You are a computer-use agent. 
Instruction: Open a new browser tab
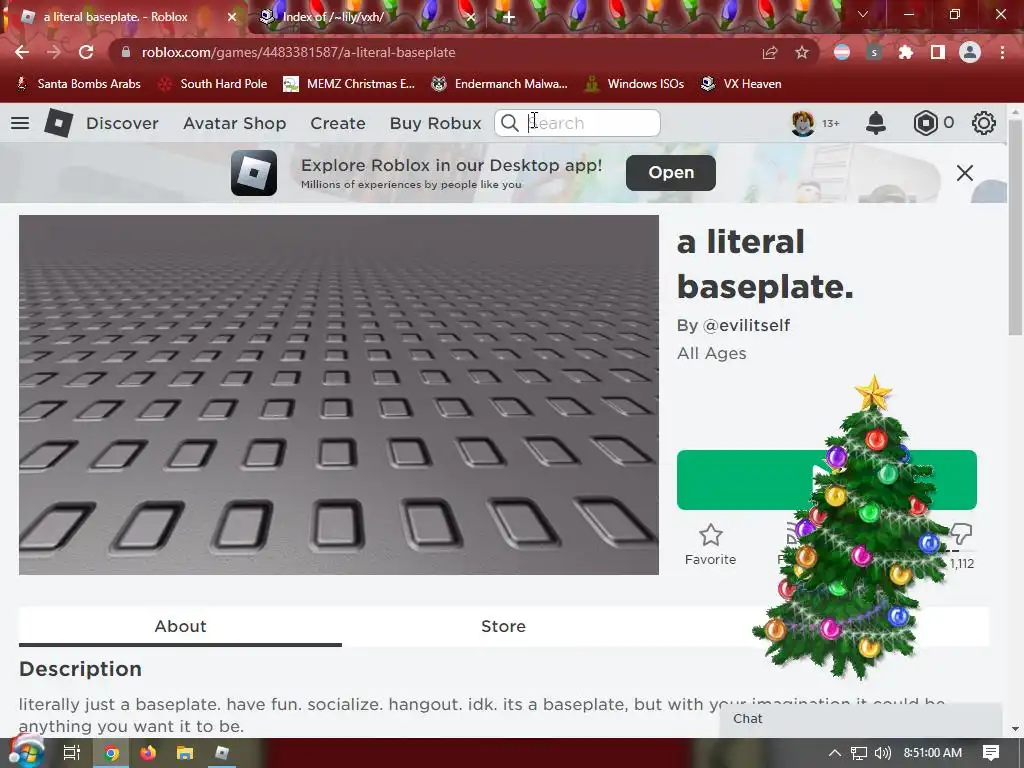click(x=509, y=17)
